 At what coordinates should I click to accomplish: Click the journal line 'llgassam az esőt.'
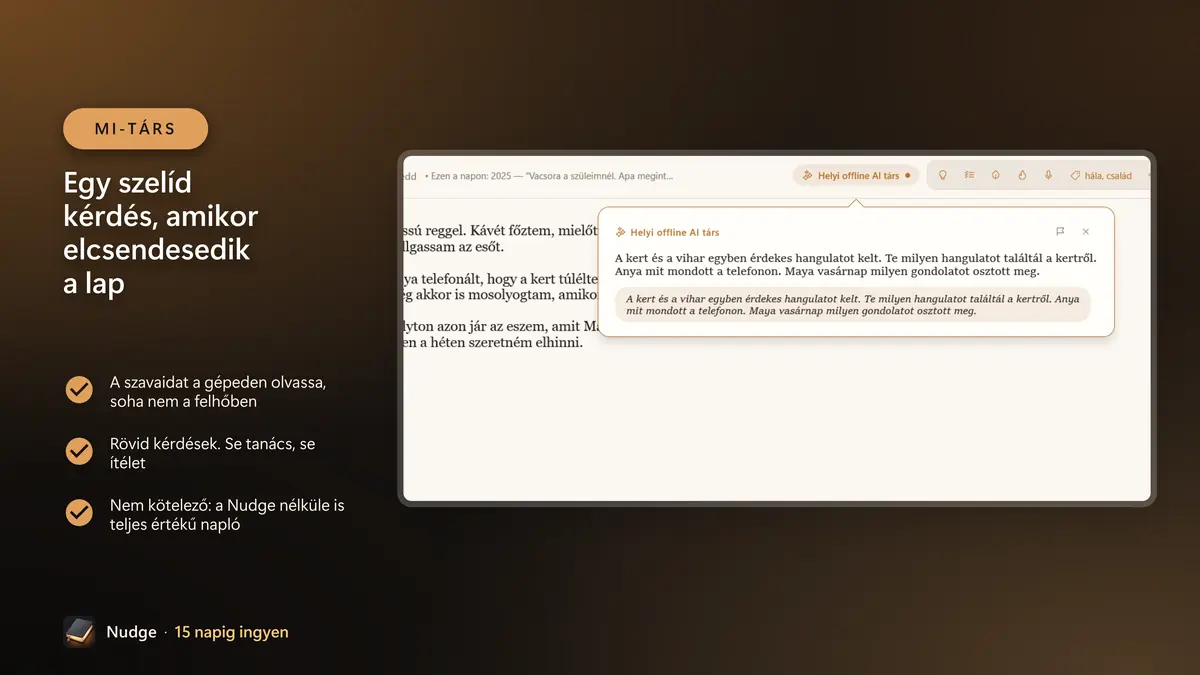tap(454, 247)
